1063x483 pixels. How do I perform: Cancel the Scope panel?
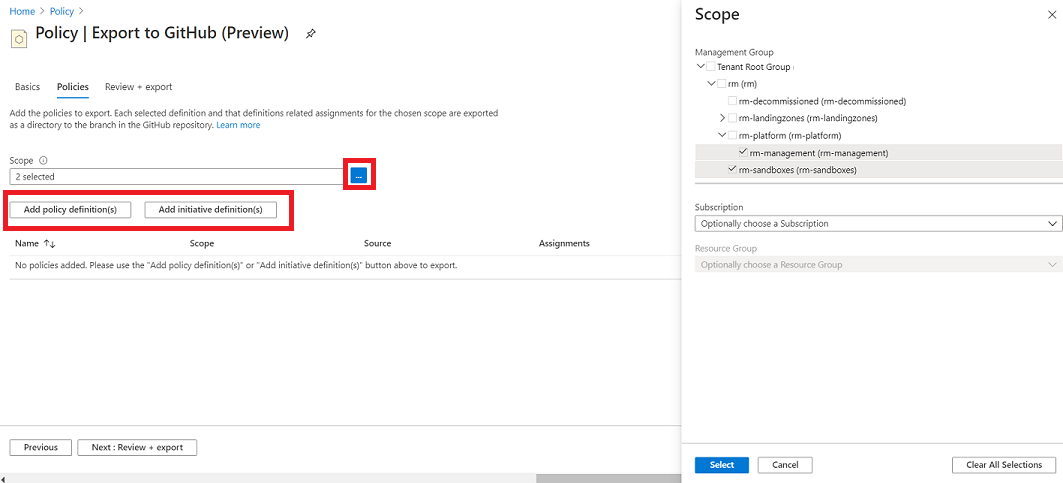pos(785,465)
